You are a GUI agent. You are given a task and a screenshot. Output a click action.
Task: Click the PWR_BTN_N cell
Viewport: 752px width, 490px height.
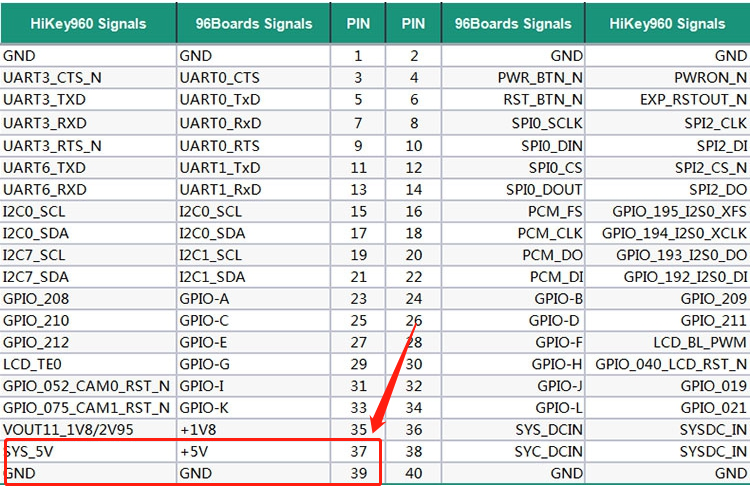pyautogui.click(x=512, y=77)
